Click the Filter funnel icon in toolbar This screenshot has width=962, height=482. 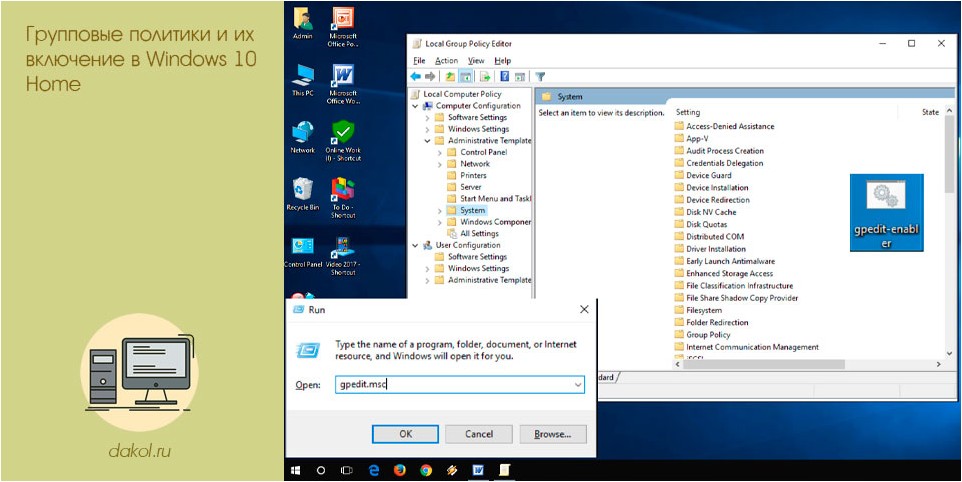(x=540, y=77)
